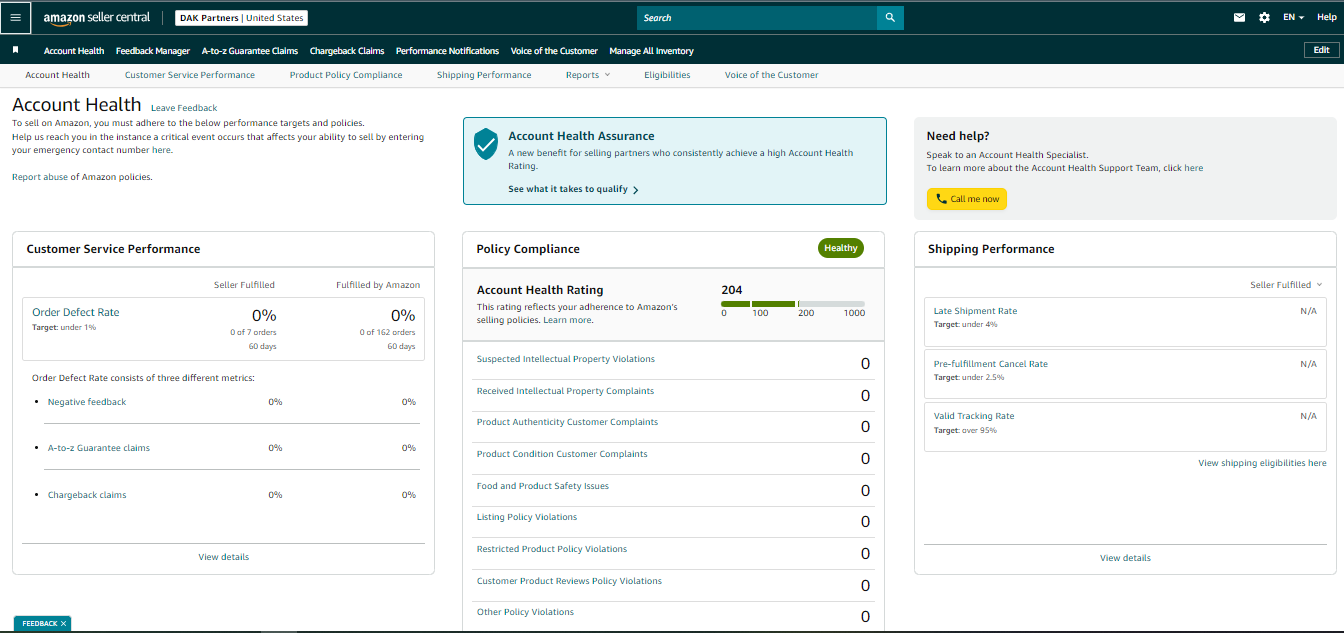Image resolution: width=1344 pixels, height=633 pixels.
Task: Open Chargeback Claims bookmark
Action: pos(347,51)
